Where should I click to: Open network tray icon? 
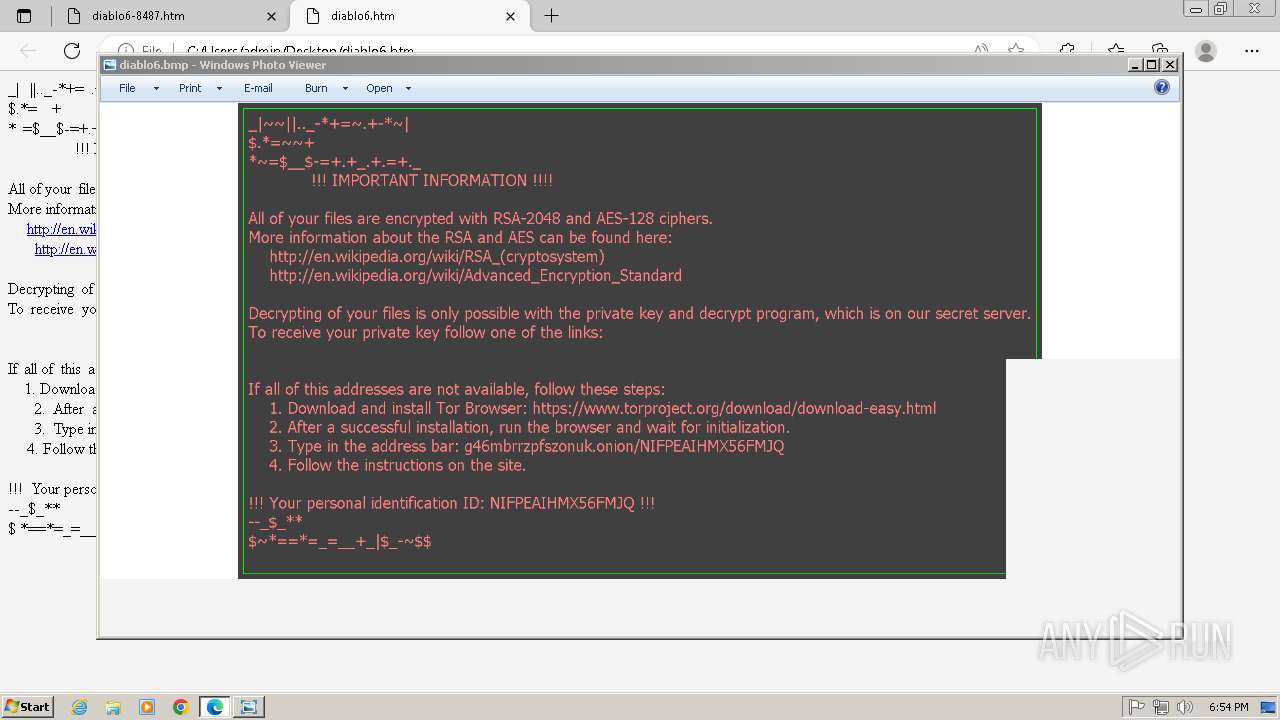pos(1161,707)
